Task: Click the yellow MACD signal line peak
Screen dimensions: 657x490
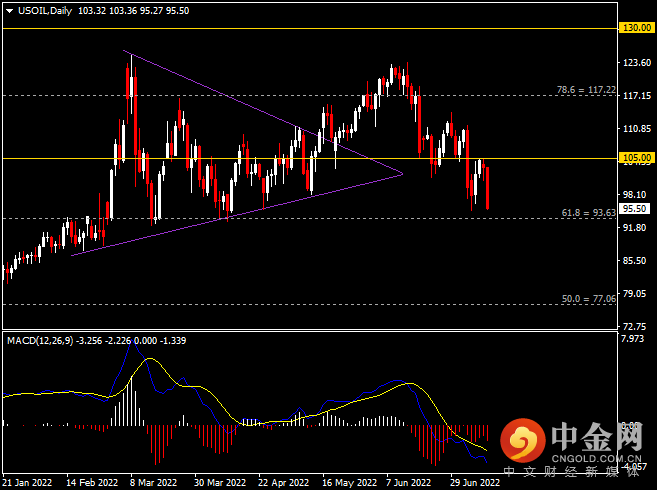Action: pos(150,359)
